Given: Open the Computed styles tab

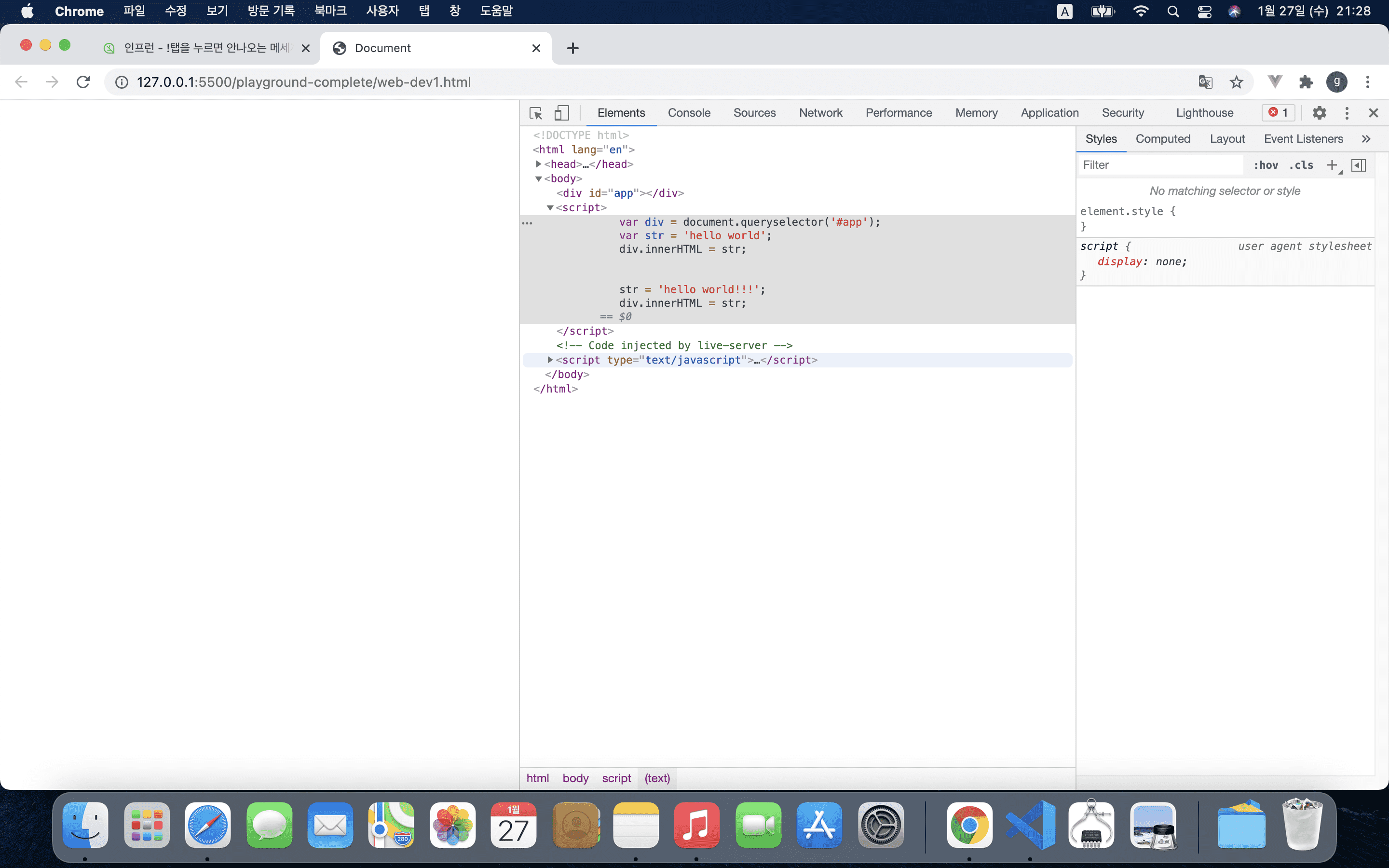Looking at the screenshot, I should (1162, 139).
